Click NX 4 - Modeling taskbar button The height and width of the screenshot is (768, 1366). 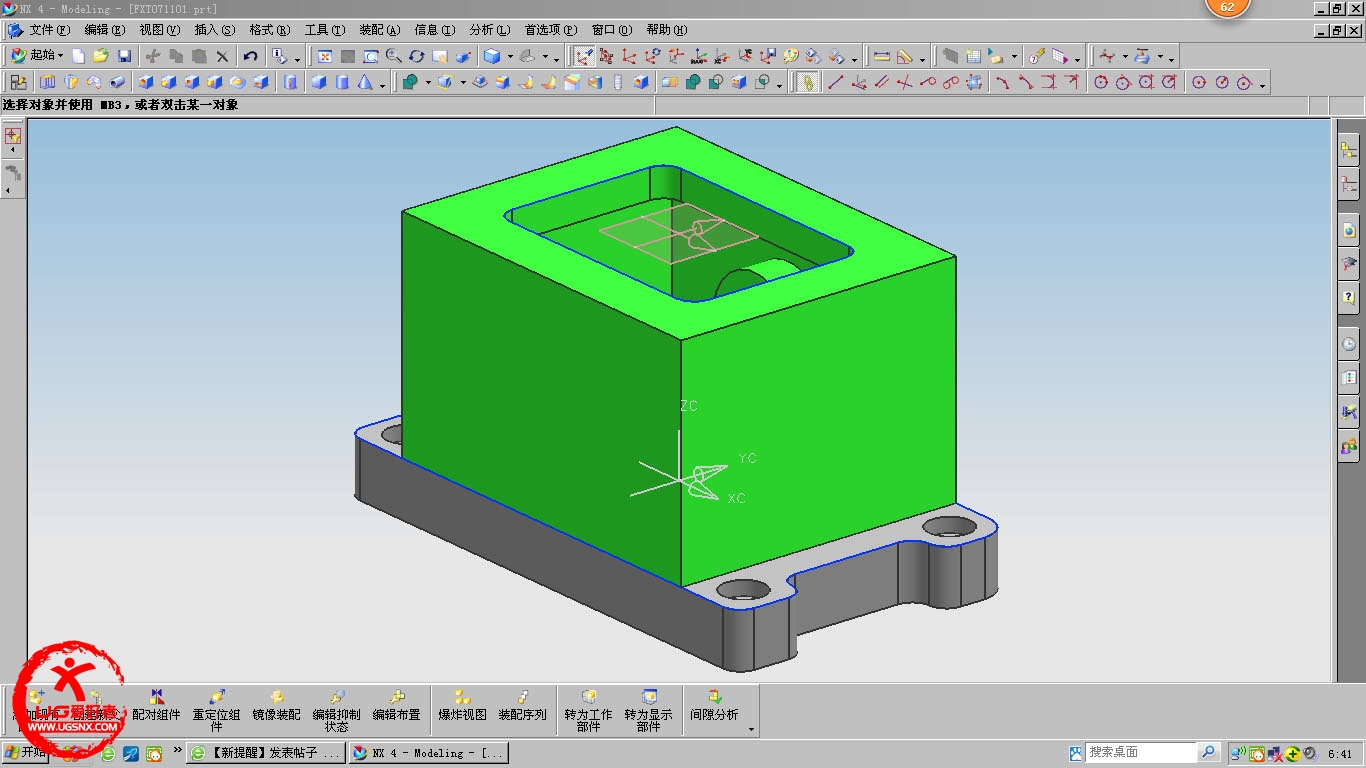tap(428, 752)
